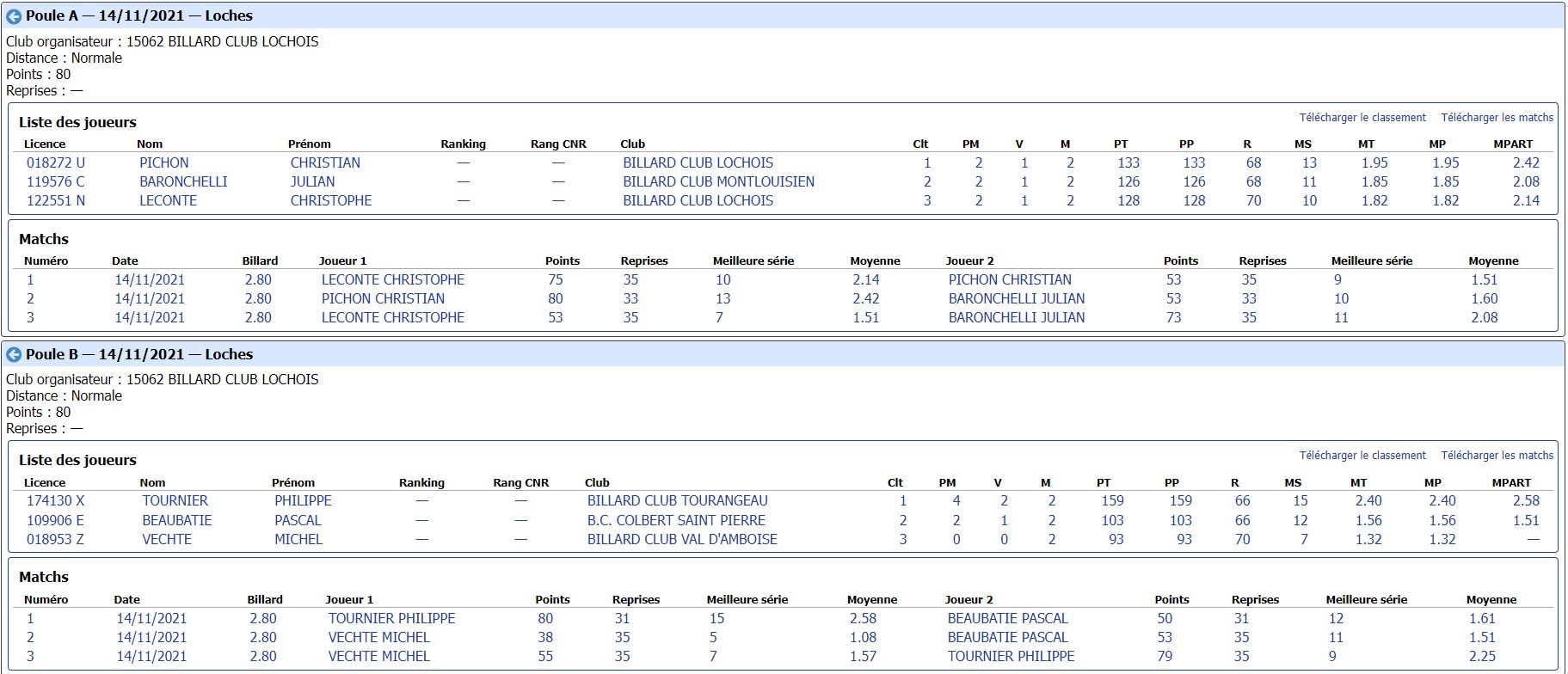Click club BILLARD CLUB VAL D'AMBOISE
Viewport: 1568px width, 674px height.
(x=682, y=540)
